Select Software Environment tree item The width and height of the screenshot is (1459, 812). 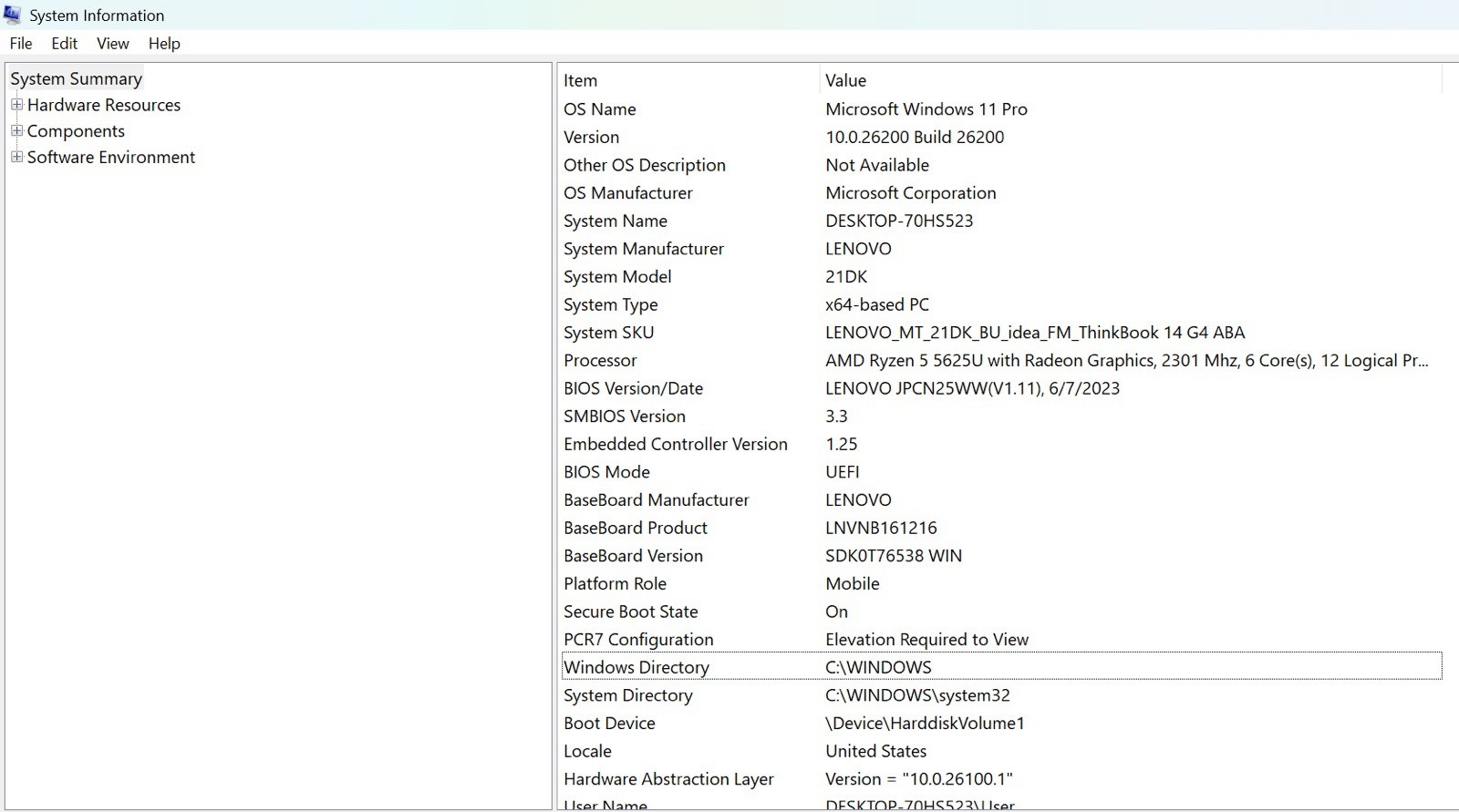pos(111,157)
